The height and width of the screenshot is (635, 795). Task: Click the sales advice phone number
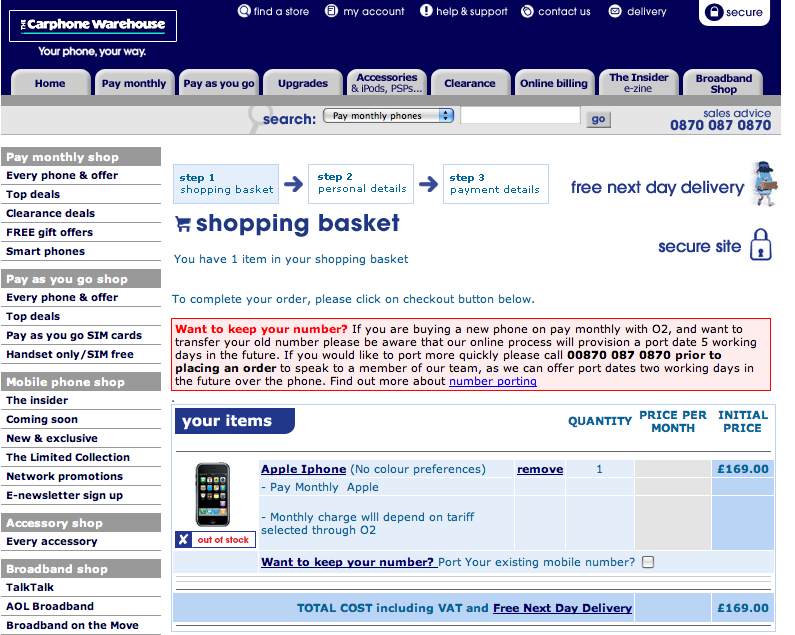(720, 125)
